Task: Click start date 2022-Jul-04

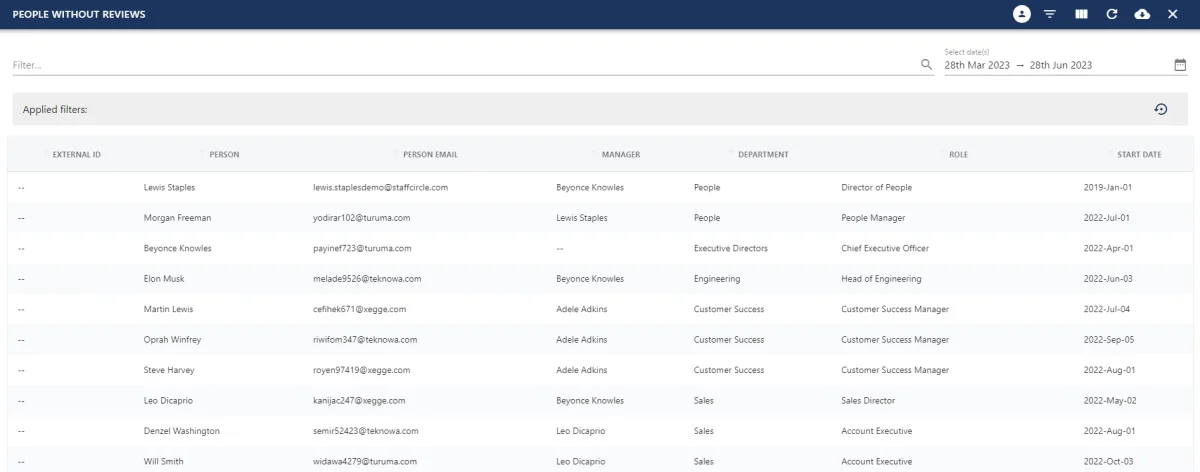Action: (1109, 309)
